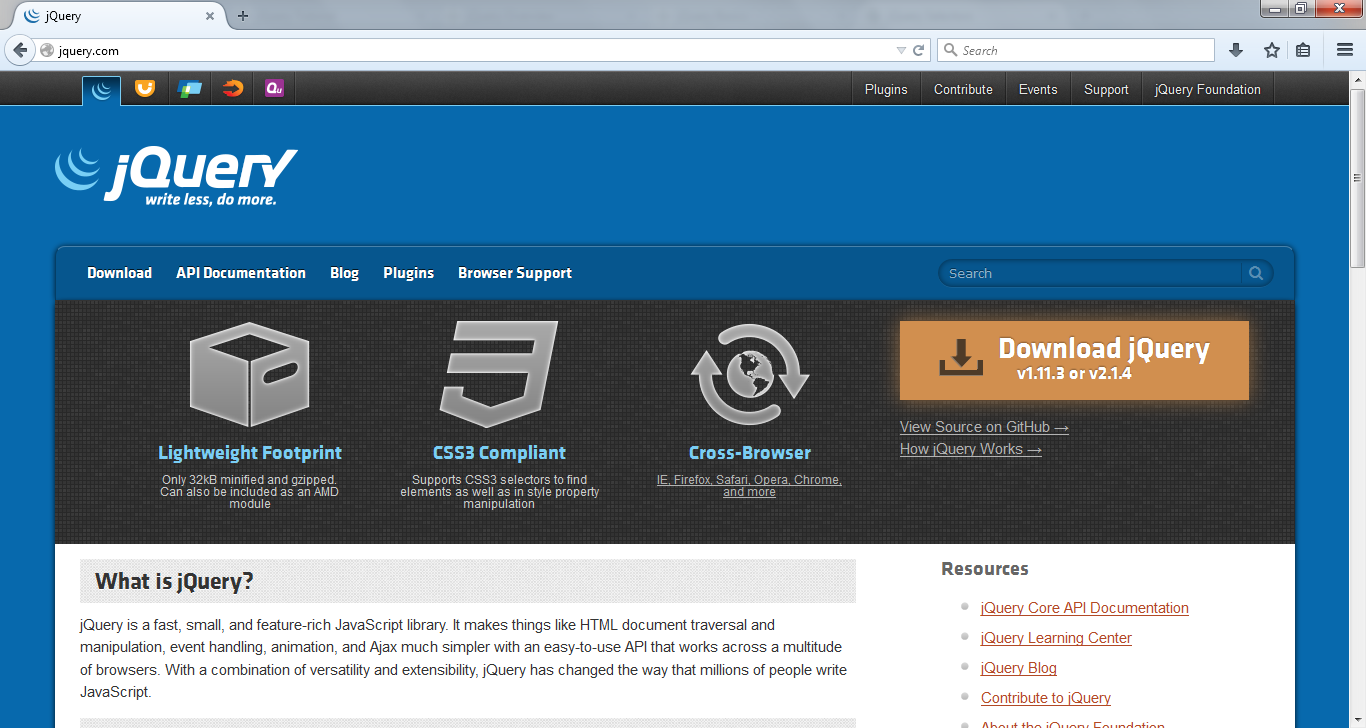1366x728 pixels.
Task: Go to Download in site navigation
Action: (119, 273)
